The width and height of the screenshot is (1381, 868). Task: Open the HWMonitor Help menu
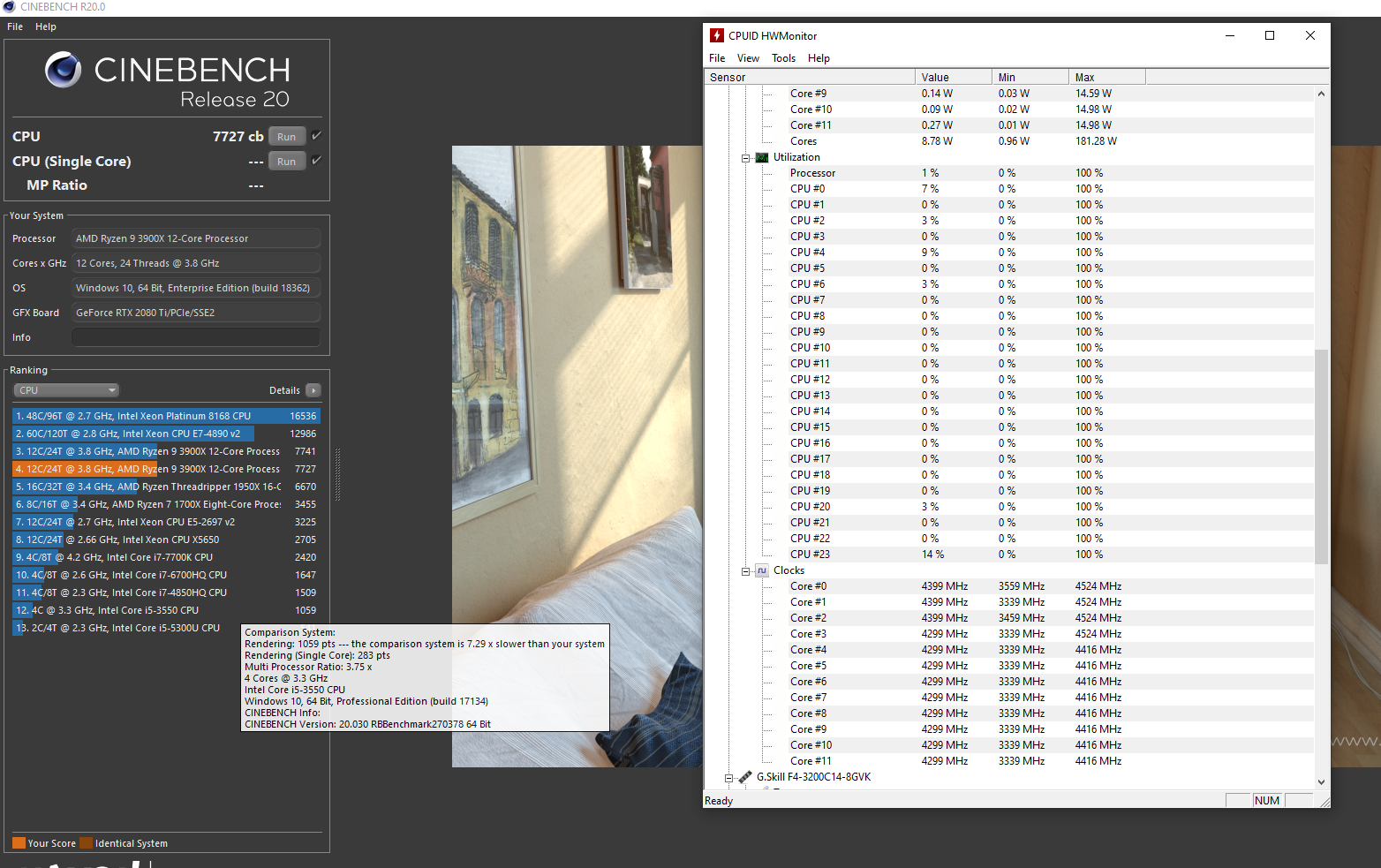coord(819,58)
